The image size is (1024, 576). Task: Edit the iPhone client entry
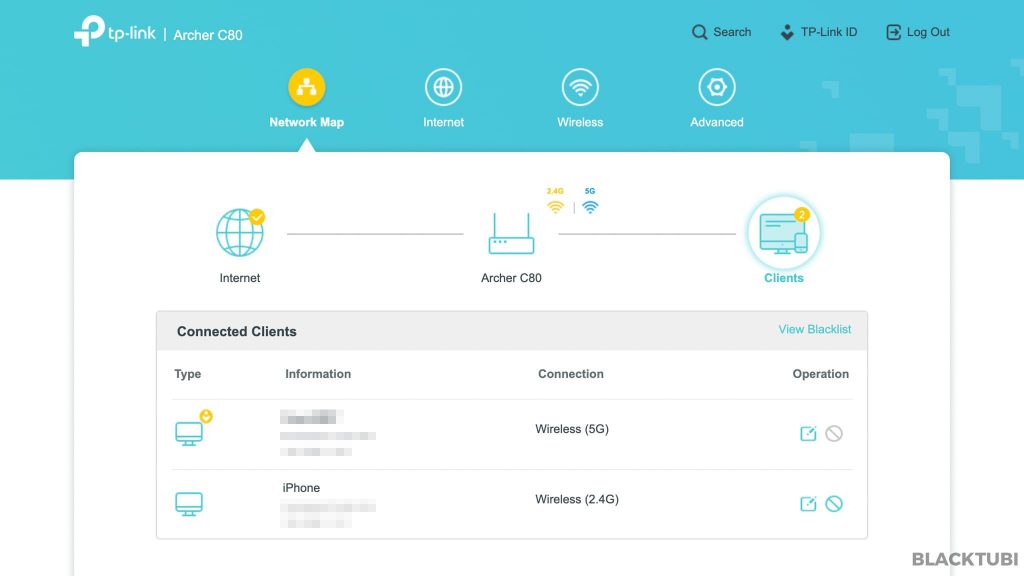(x=808, y=504)
